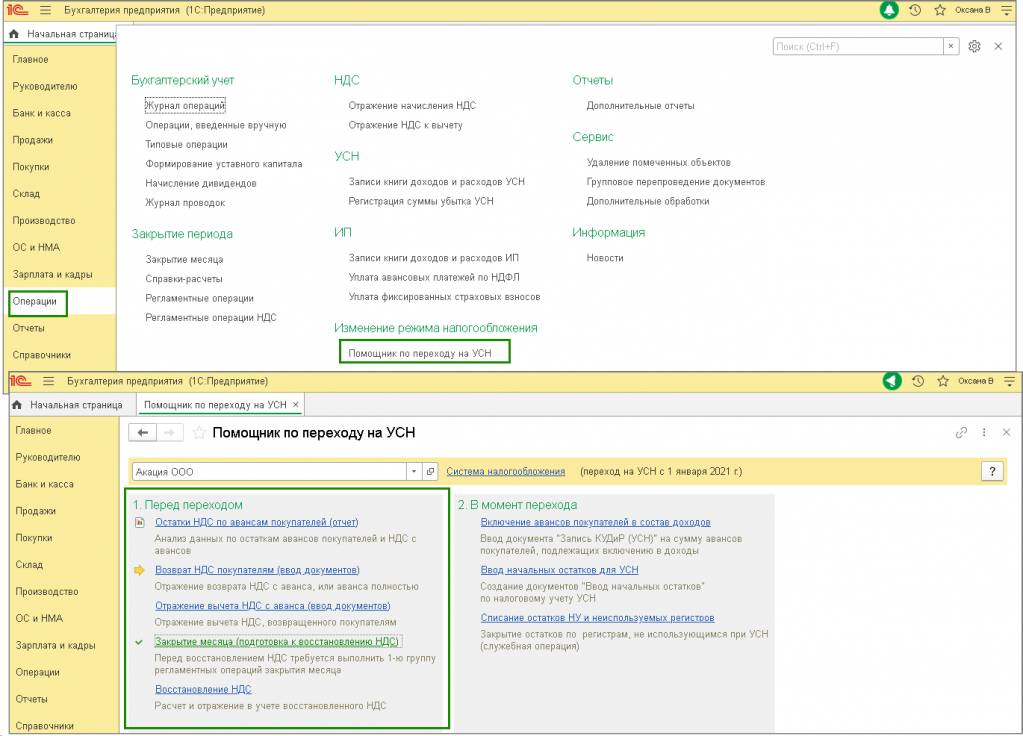Image resolution: width=1023 pixels, height=736 pixels.
Task: Click the Поиск (Ctrl+F) search field
Action: [x=858, y=46]
